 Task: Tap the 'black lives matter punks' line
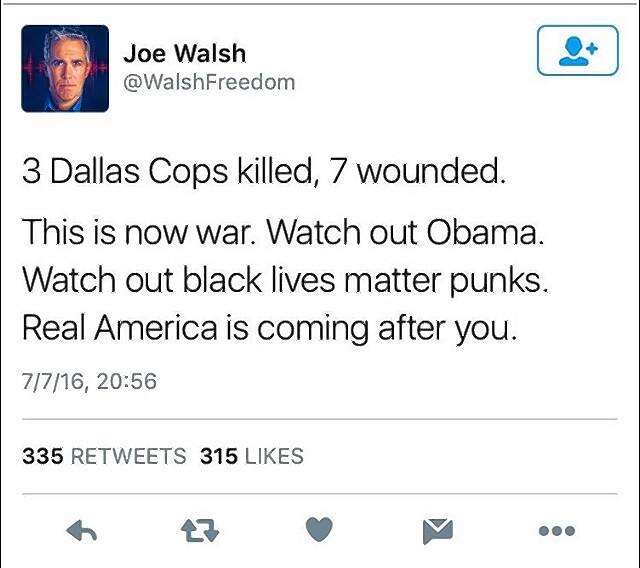[x=285, y=281]
